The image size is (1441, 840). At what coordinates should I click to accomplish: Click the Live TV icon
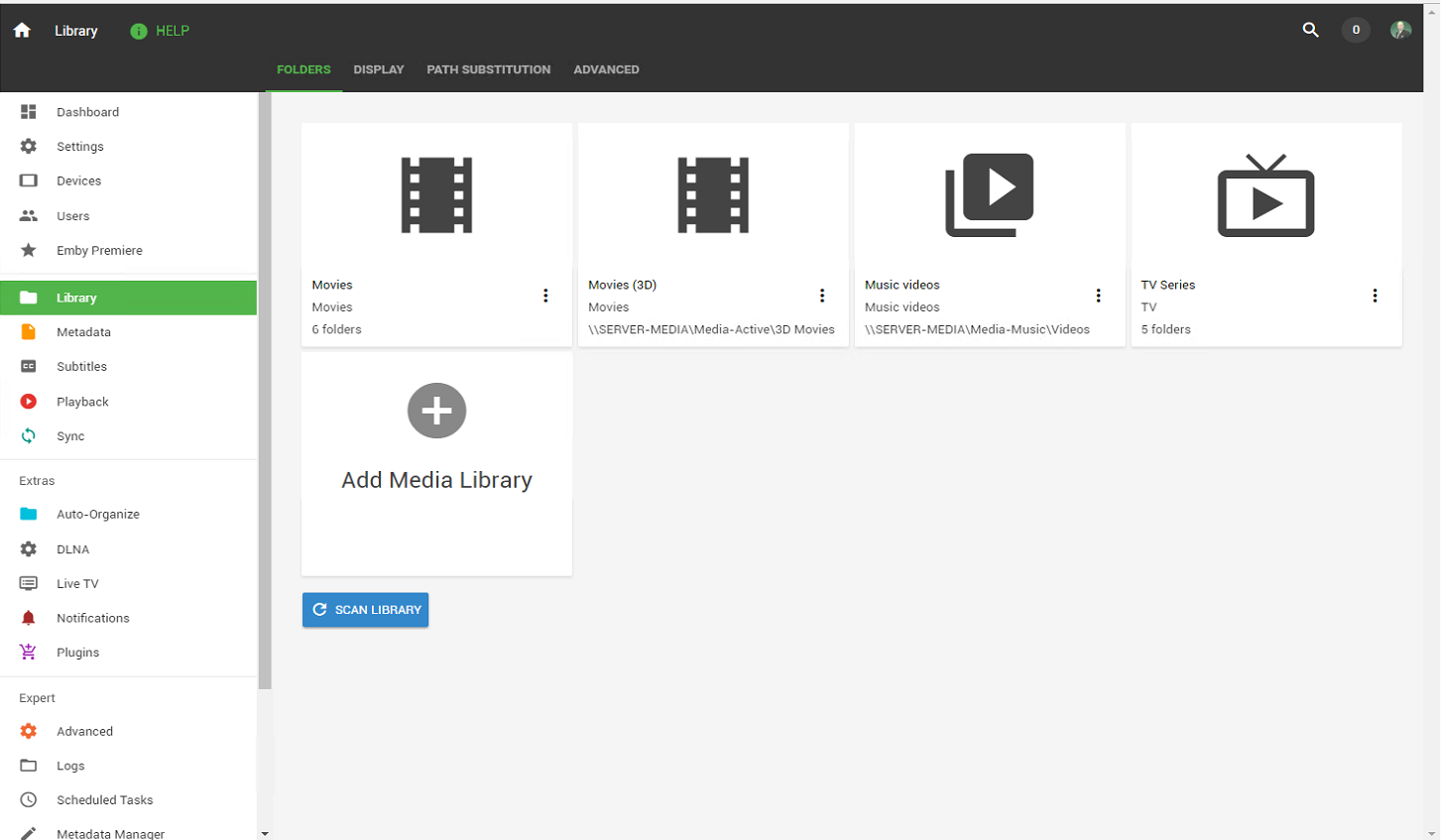point(29,584)
